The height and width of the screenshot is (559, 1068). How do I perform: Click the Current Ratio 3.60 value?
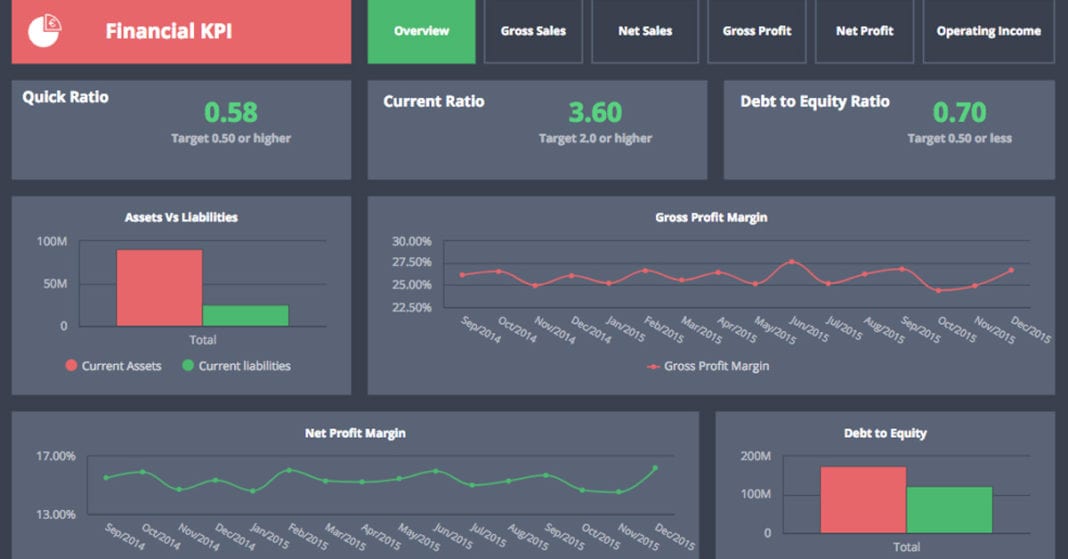pyautogui.click(x=595, y=112)
